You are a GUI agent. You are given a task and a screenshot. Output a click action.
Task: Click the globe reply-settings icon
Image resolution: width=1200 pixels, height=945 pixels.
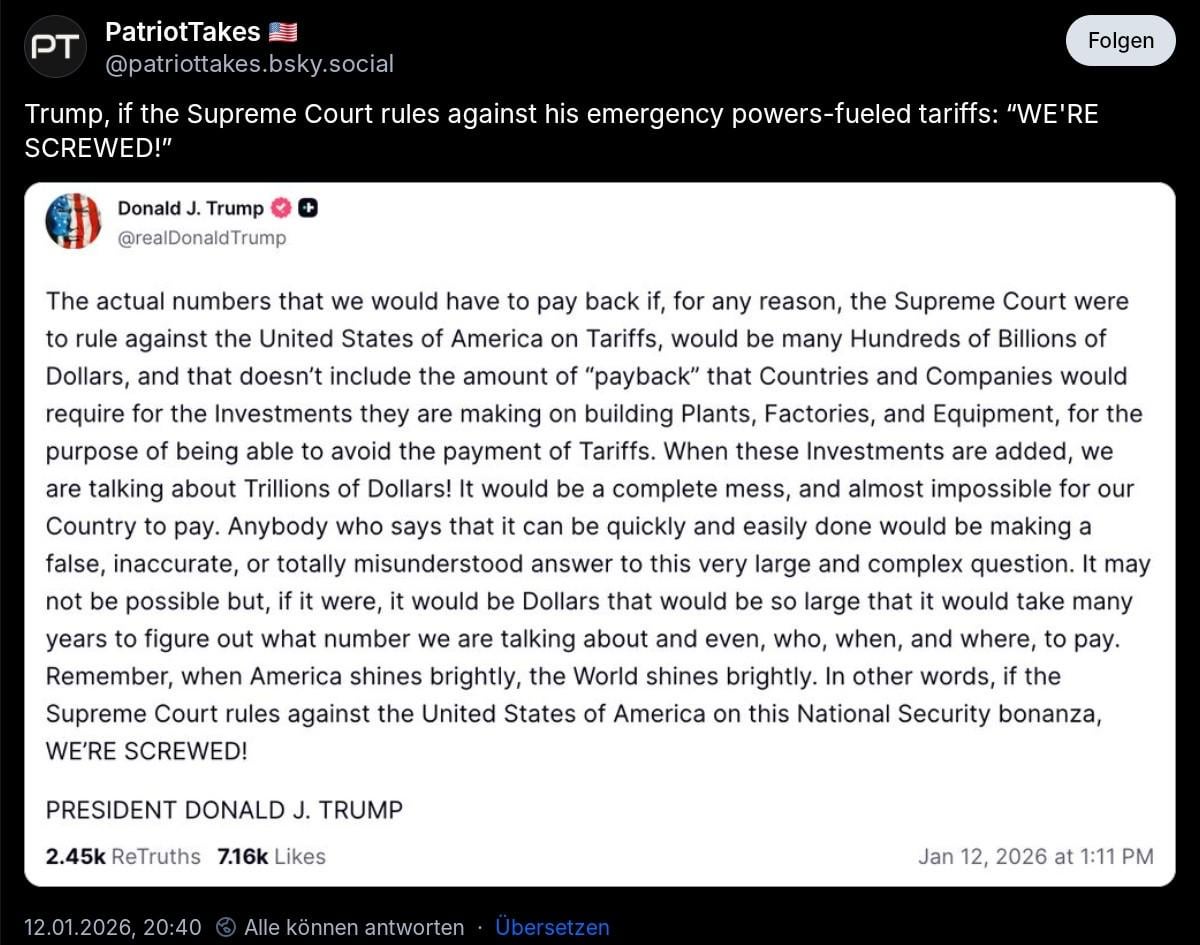pyautogui.click(x=226, y=927)
